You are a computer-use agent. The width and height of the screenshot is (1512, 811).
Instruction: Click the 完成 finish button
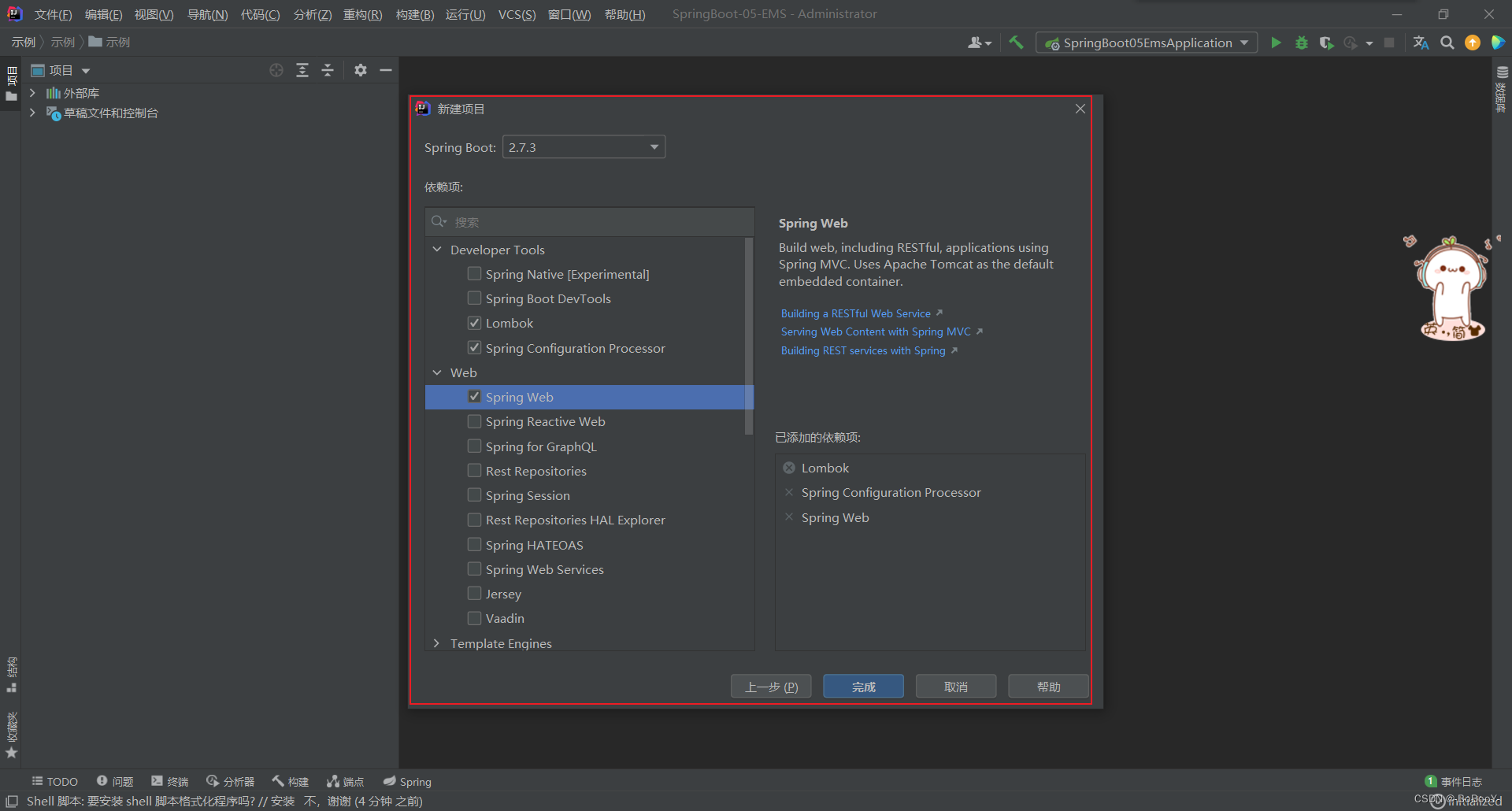pyautogui.click(x=863, y=687)
